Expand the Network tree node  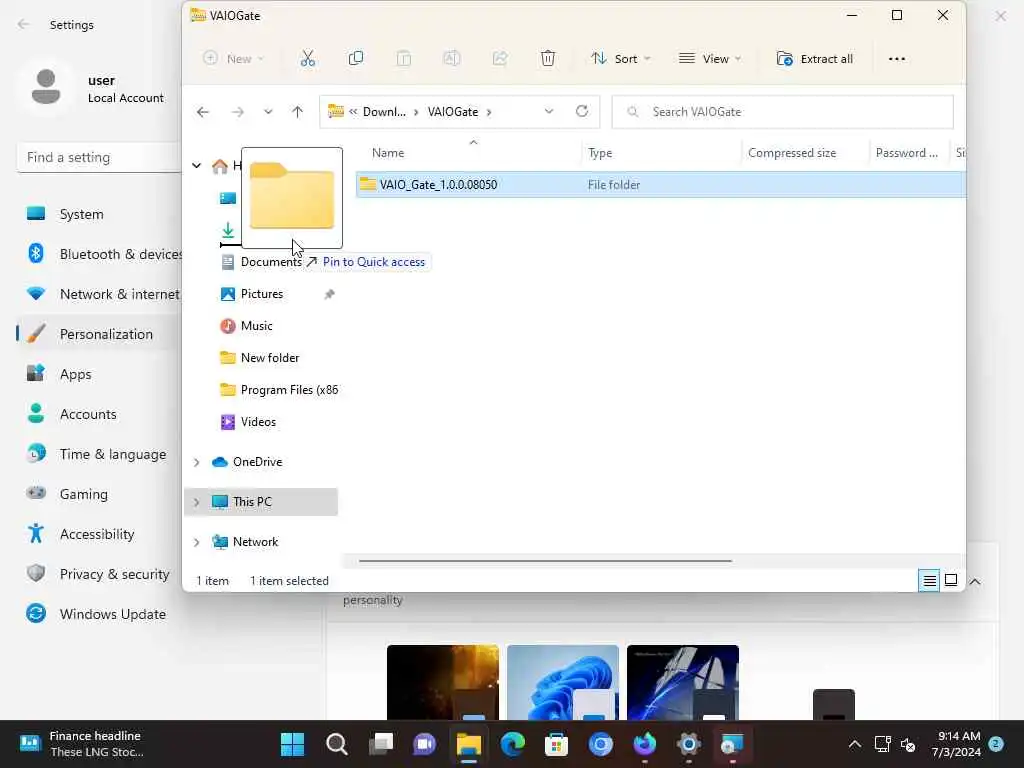[197, 542]
